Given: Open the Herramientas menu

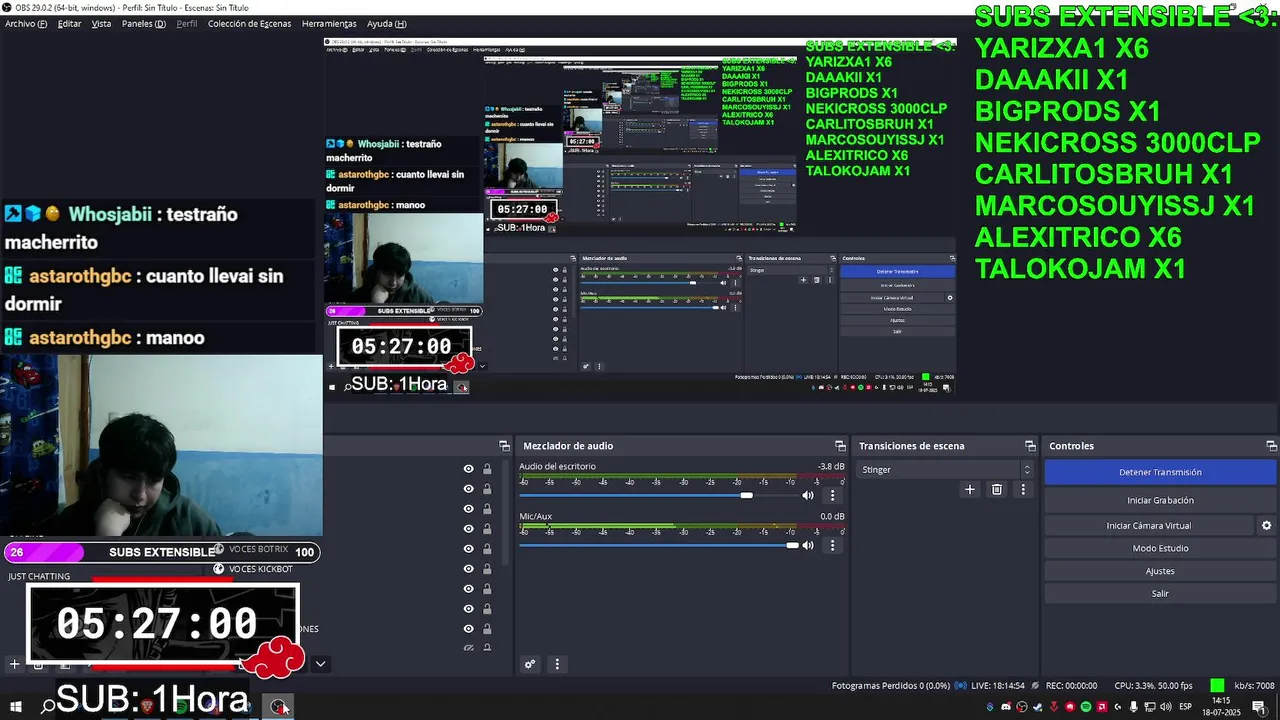Looking at the screenshot, I should pyautogui.click(x=329, y=23).
